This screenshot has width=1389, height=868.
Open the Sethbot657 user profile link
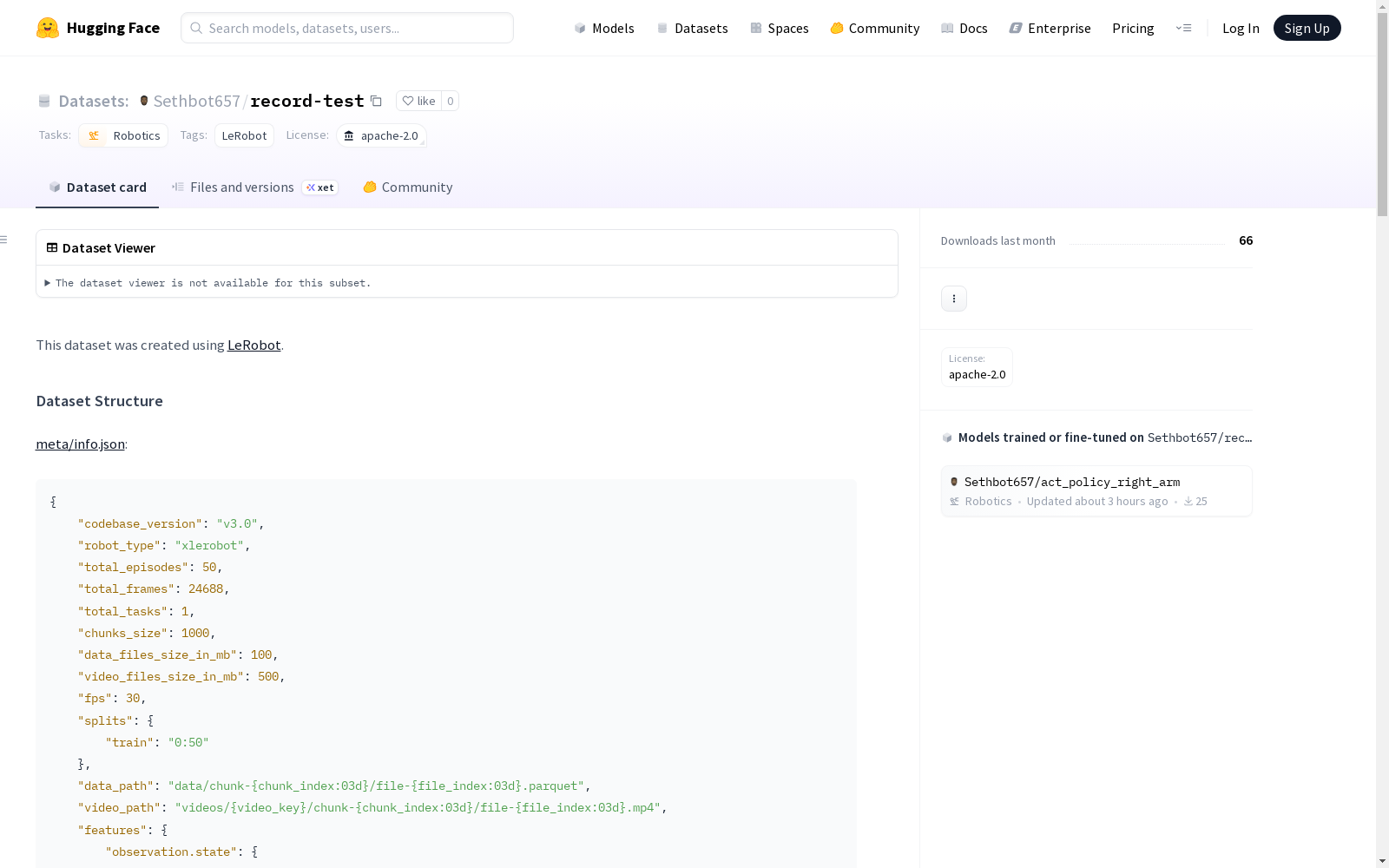click(197, 101)
